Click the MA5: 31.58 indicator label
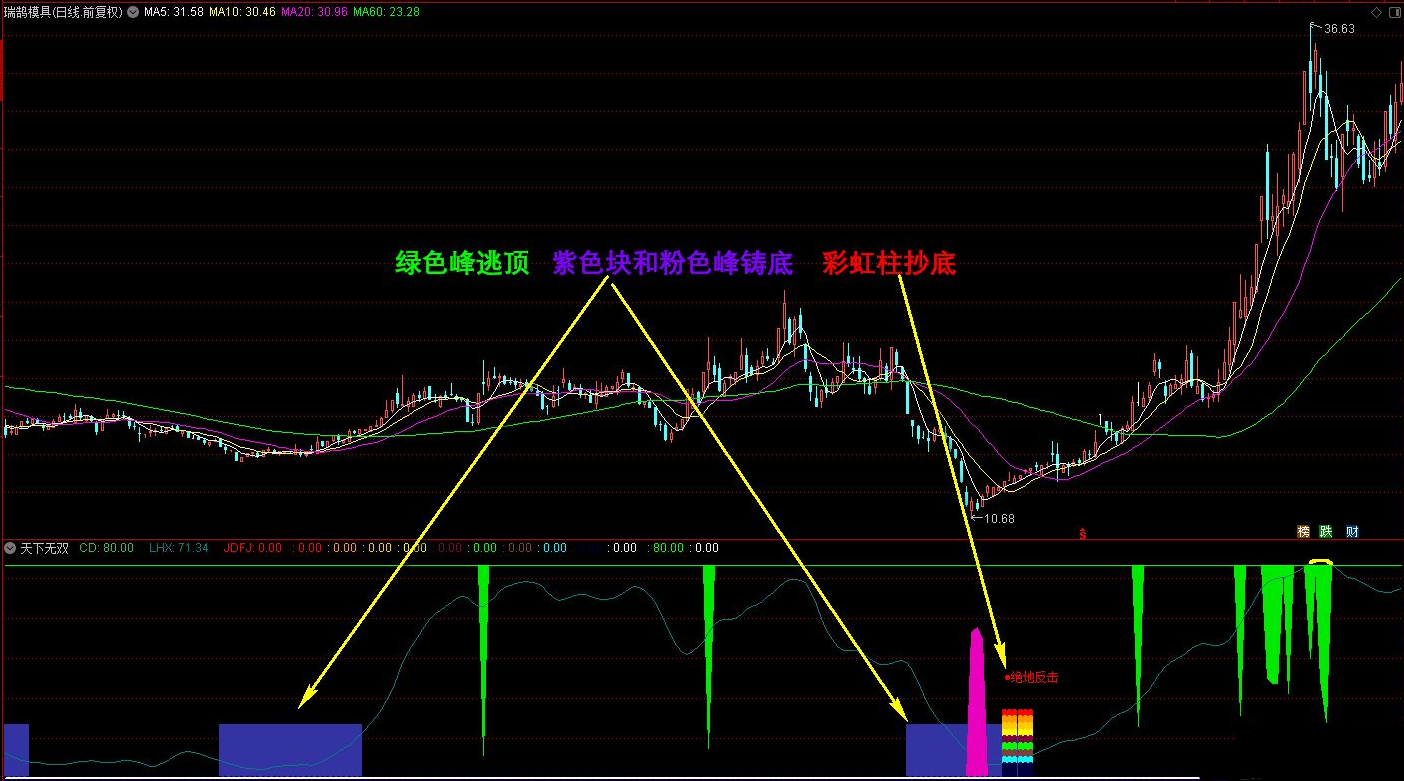Screen dimensions: 1404x781 [x=174, y=13]
